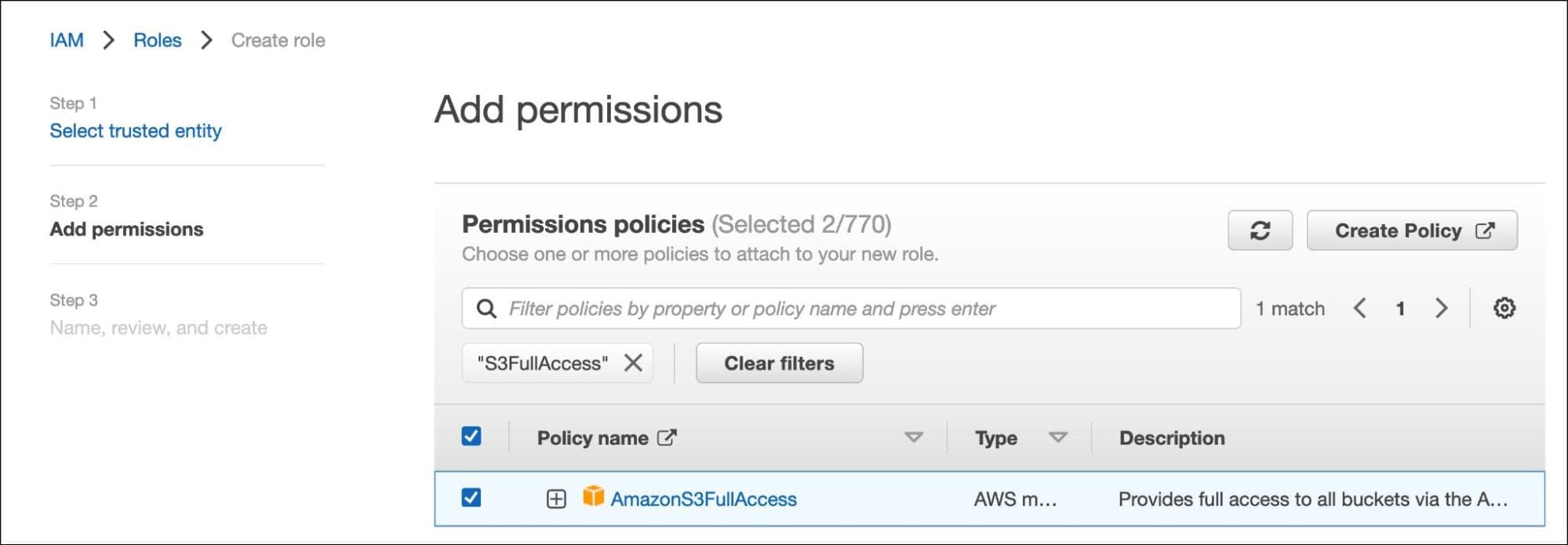The height and width of the screenshot is (545, 1568).
Task: Remove the S3FullAccess filter tag
Action: coord(632,362)
